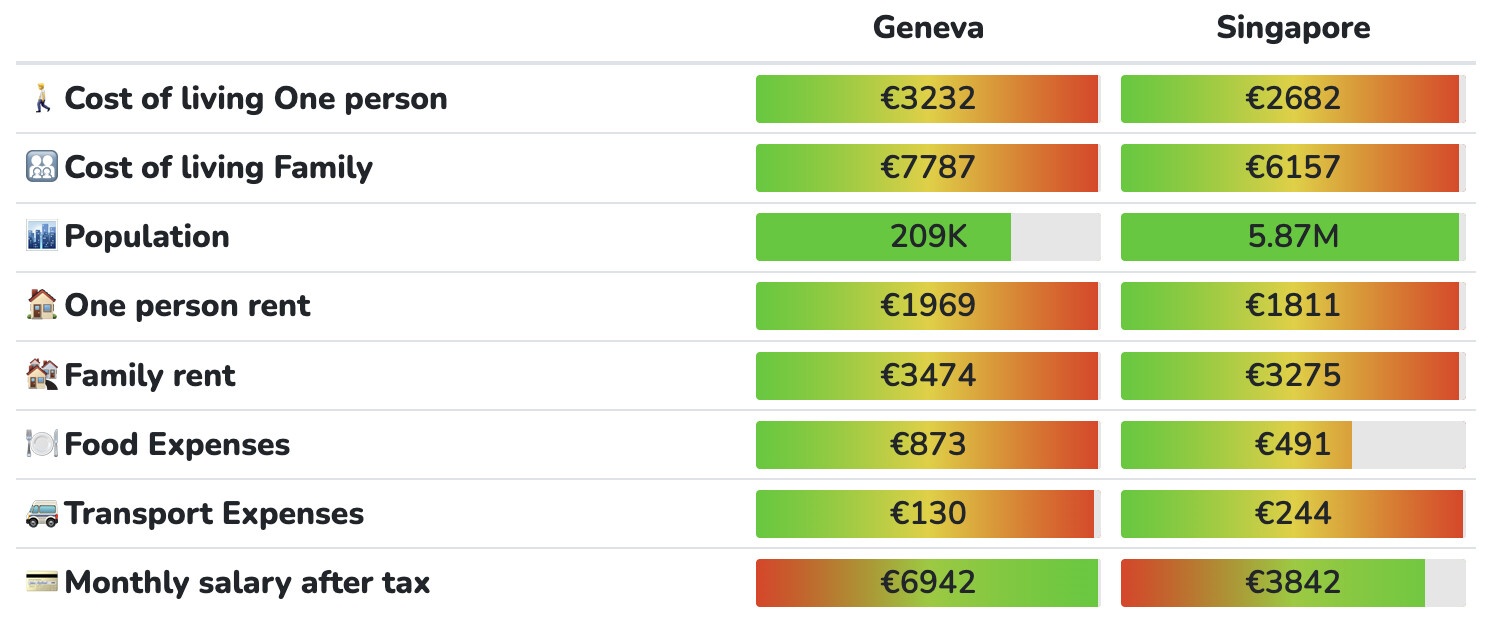This screenshot has height=638, width=1496.
Task: Click Singapore's 5.87M population bar
Action: point(1292,237)
